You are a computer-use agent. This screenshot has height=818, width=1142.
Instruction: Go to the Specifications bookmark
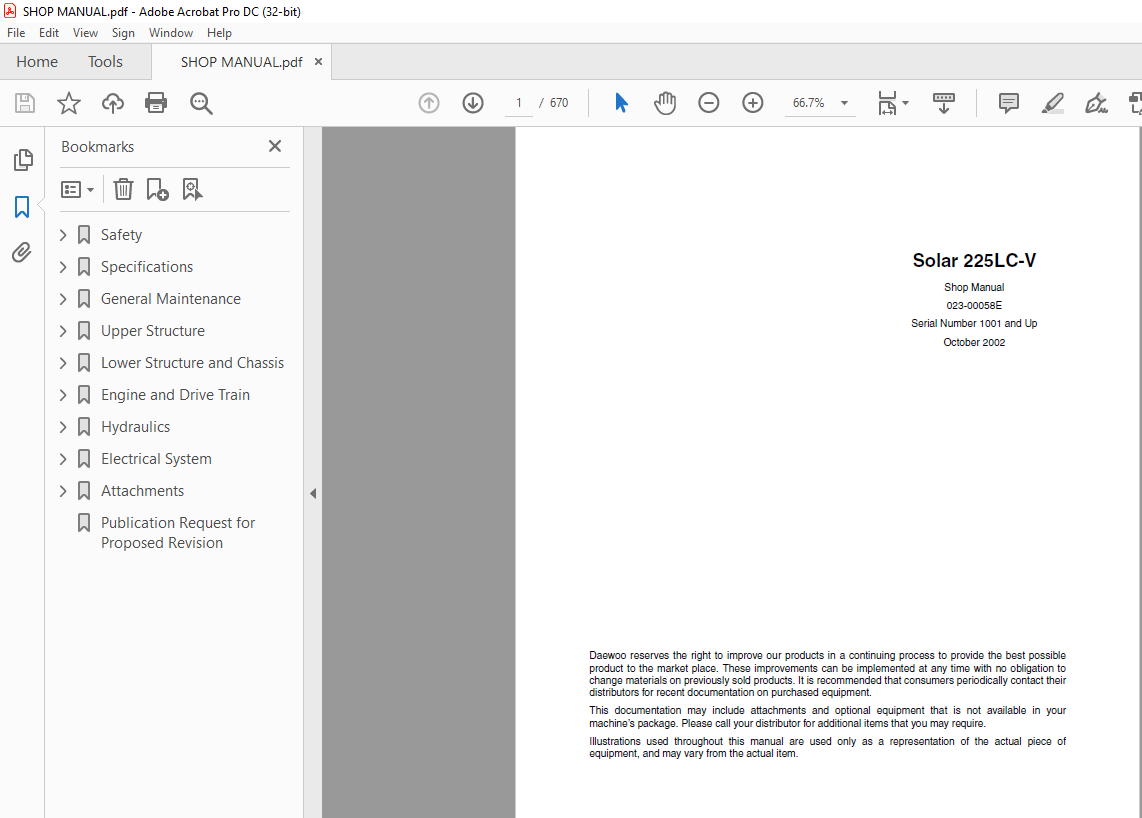147,267
